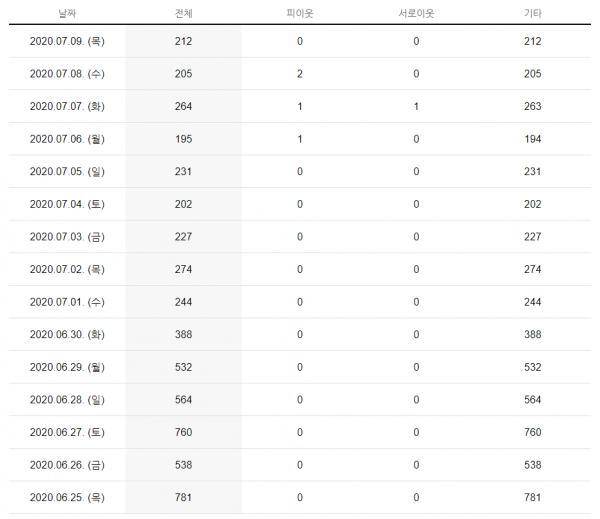
Task: Click the 기타 value 263
Action: pyautogui.click(x=532, y=106)
